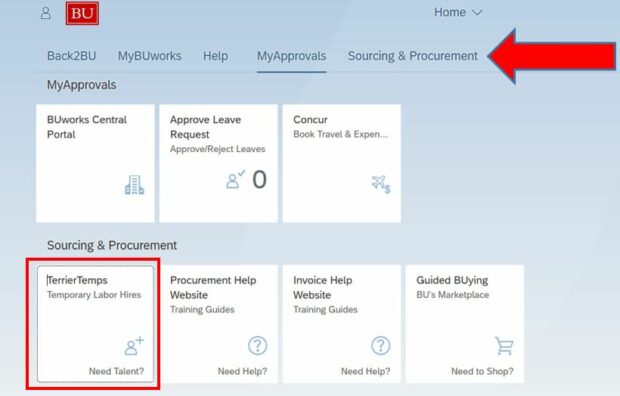Viewport: 620px width, 396px height.
Task: Click the shopping cart icon
Action: [x=504, y=346]
